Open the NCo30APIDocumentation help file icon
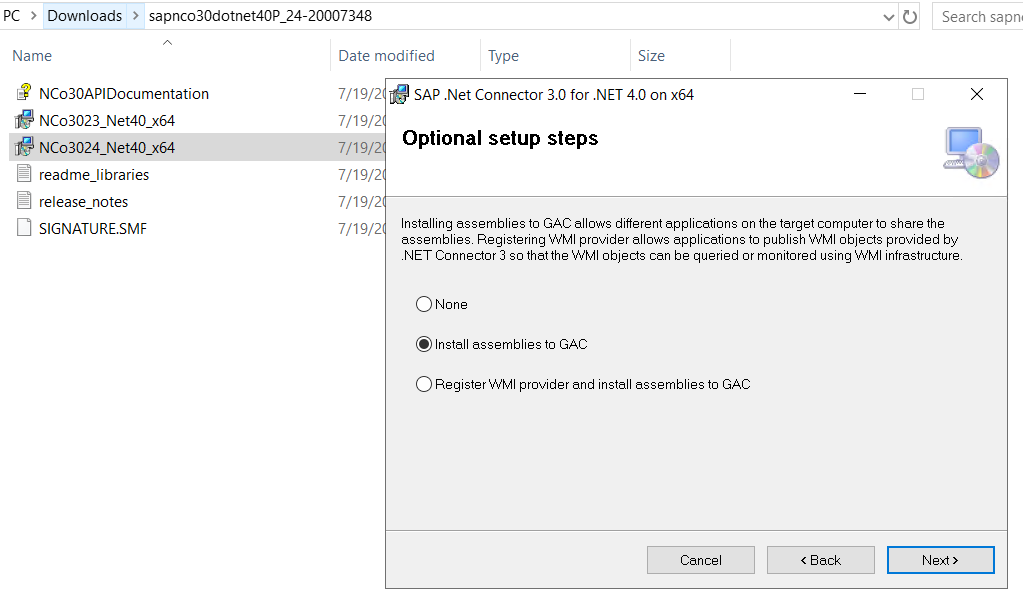The image size is (1023, 598). (24, 93)
